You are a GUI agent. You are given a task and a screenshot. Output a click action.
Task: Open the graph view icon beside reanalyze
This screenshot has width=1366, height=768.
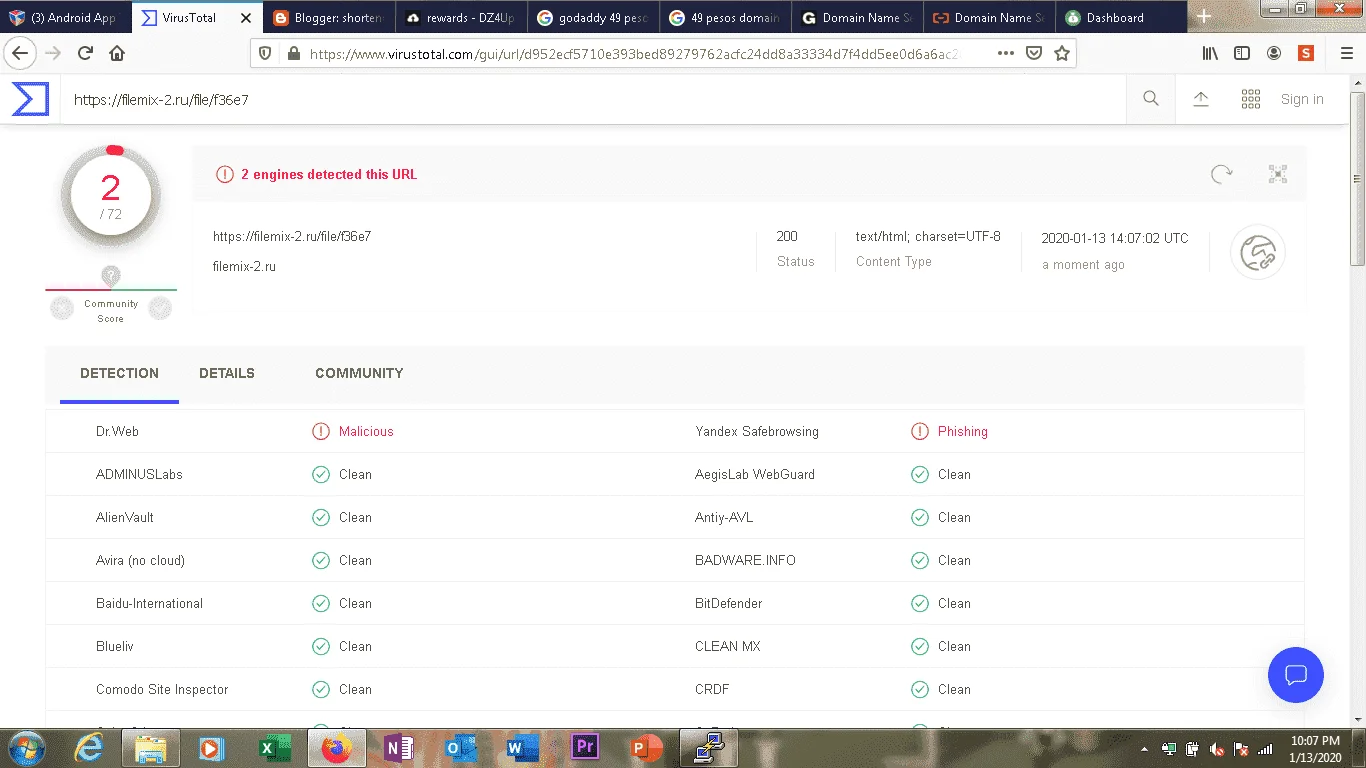click(x=1277, y=174)
